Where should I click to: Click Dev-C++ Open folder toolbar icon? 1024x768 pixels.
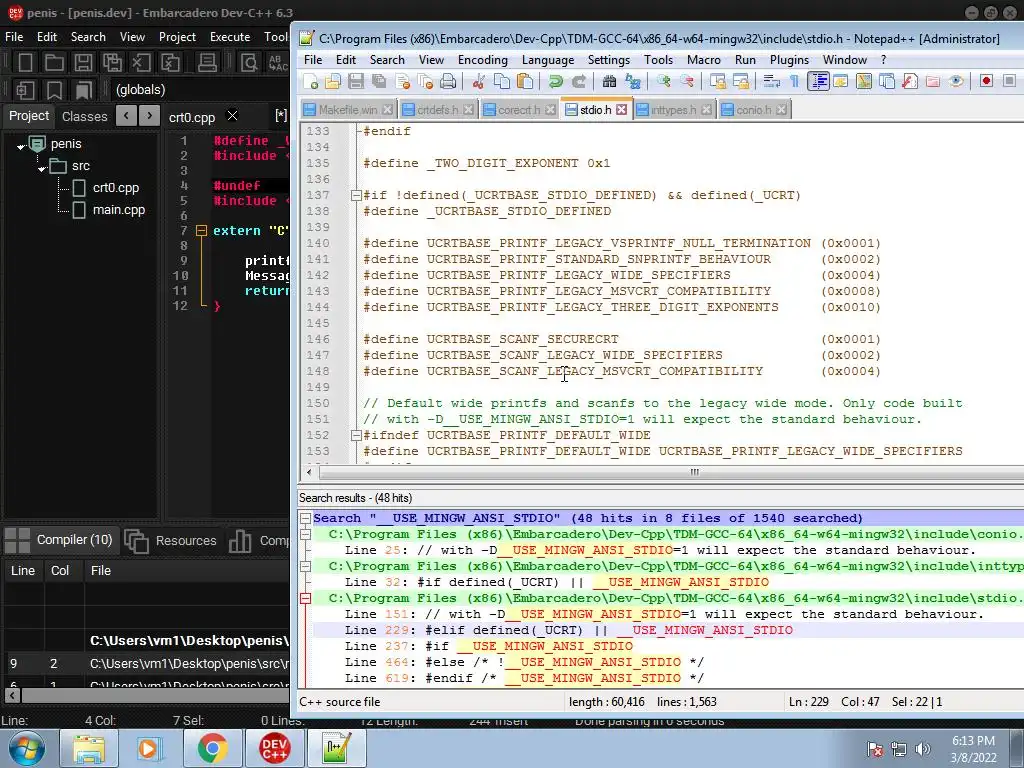pos(54,63)
